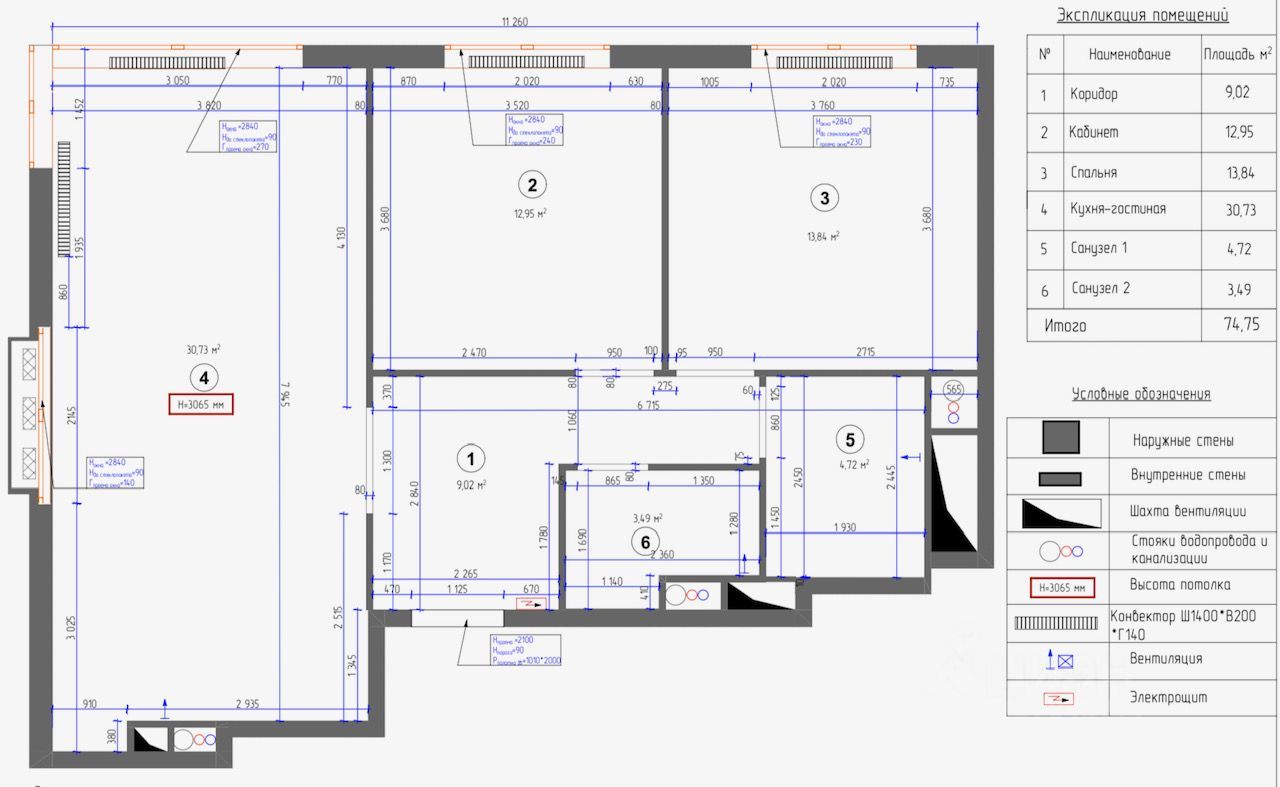Click the '12,95 м²' area label in room 2
The height and width of the screenshot is (787, 1280).
coord(530,213)
